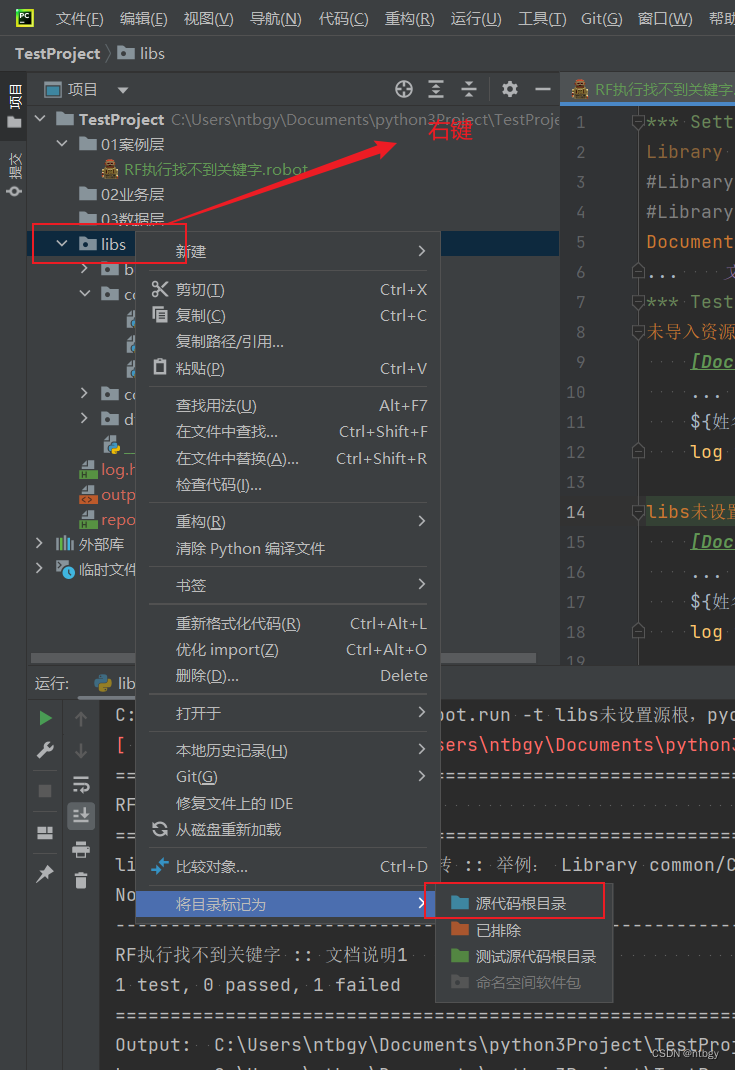The image size is (735, 1070).
Task: Click the print icon in run console
Action: pos(81,849)
